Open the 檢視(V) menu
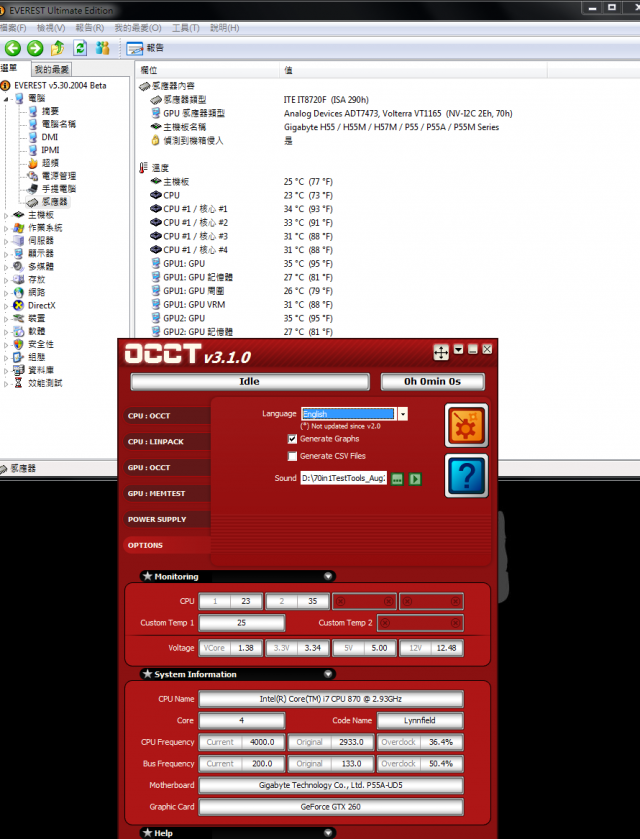This screenshot has height=840, width=640. pyautogui.click(x=51, y=28)
